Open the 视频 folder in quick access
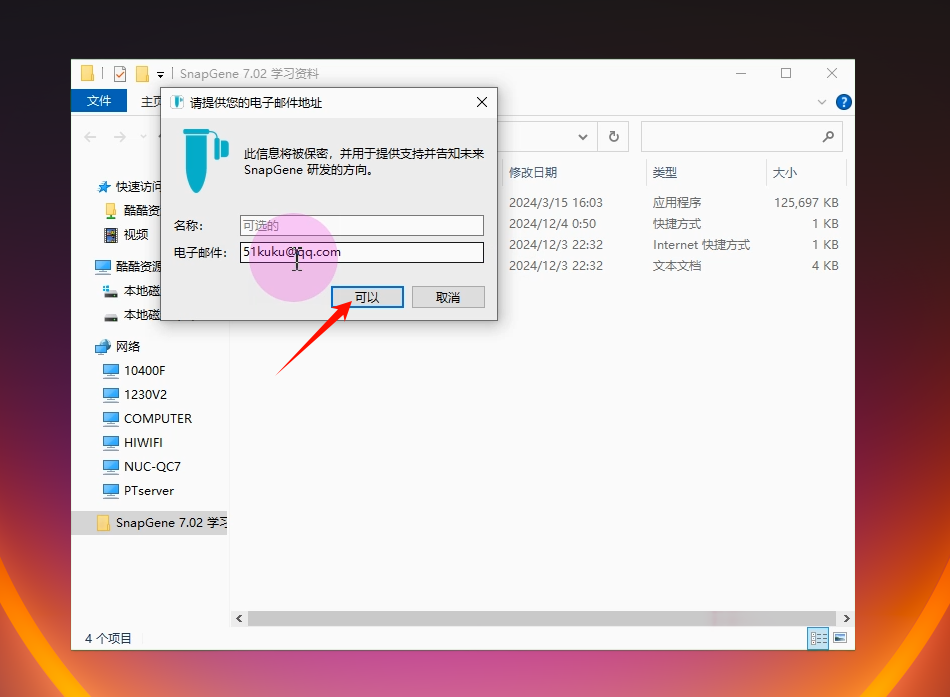The height and width of the screenshot is (697, 950). pos(136,235)
